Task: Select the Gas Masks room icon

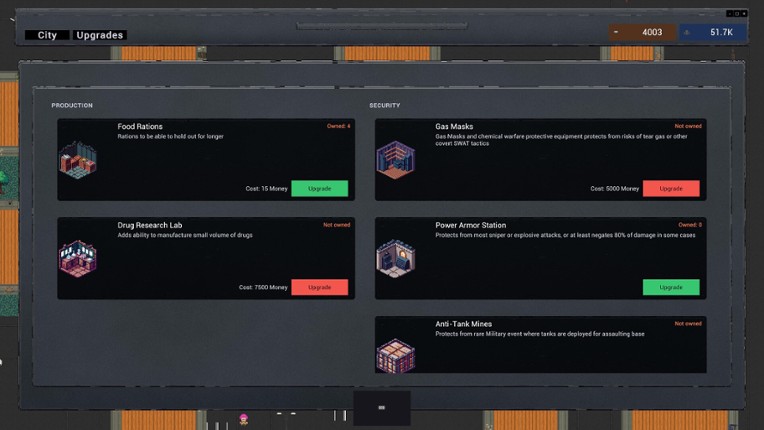Action: point(395,159)
